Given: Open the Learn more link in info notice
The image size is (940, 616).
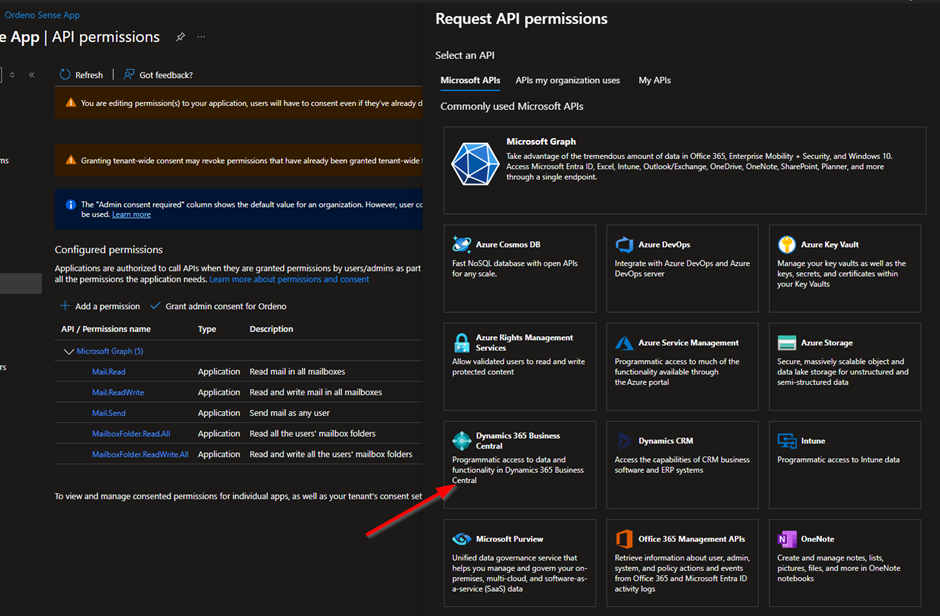Looking at the screenshot, I should click(131, 215).
